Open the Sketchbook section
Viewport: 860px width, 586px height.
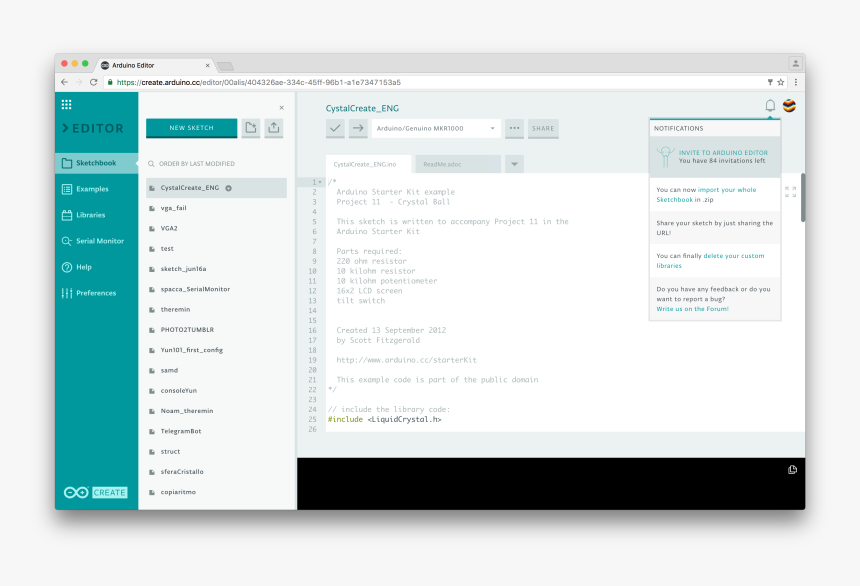coord(97,163)
